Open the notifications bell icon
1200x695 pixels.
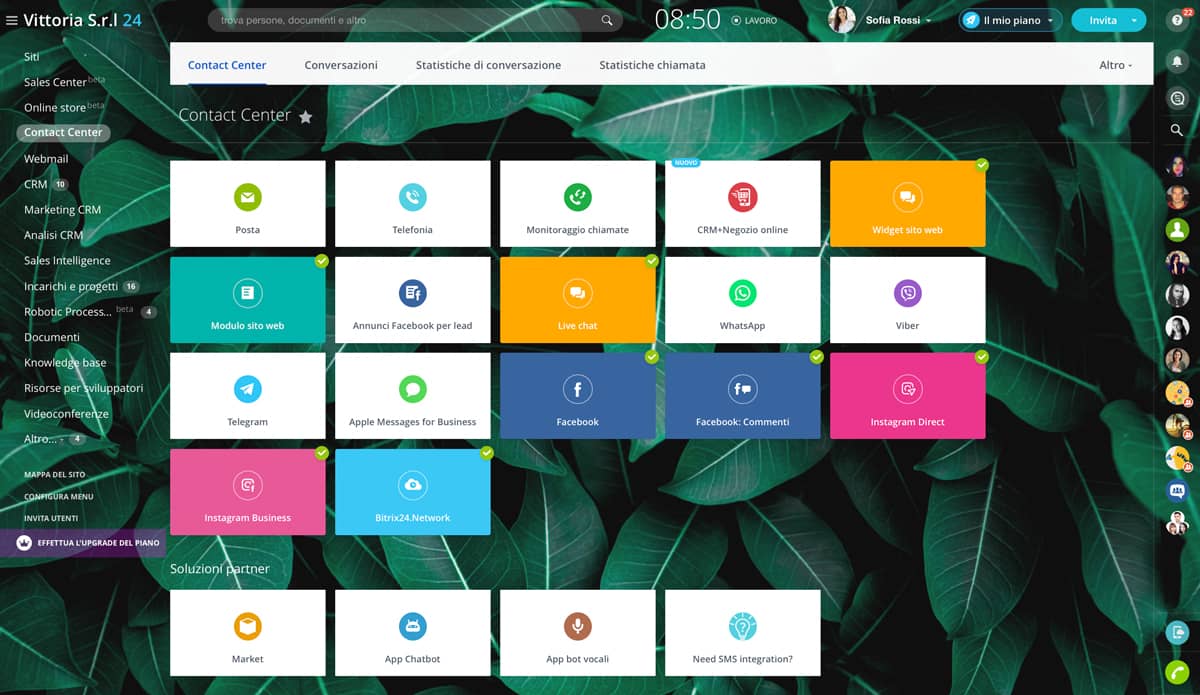pos(1177,61)
